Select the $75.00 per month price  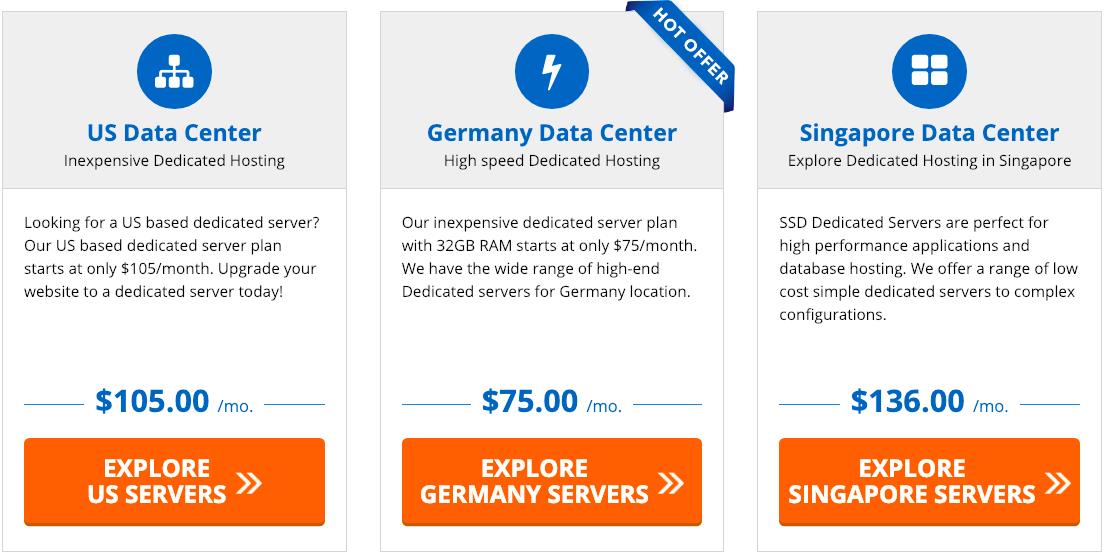pyautogui.click(x=552, y=402)
